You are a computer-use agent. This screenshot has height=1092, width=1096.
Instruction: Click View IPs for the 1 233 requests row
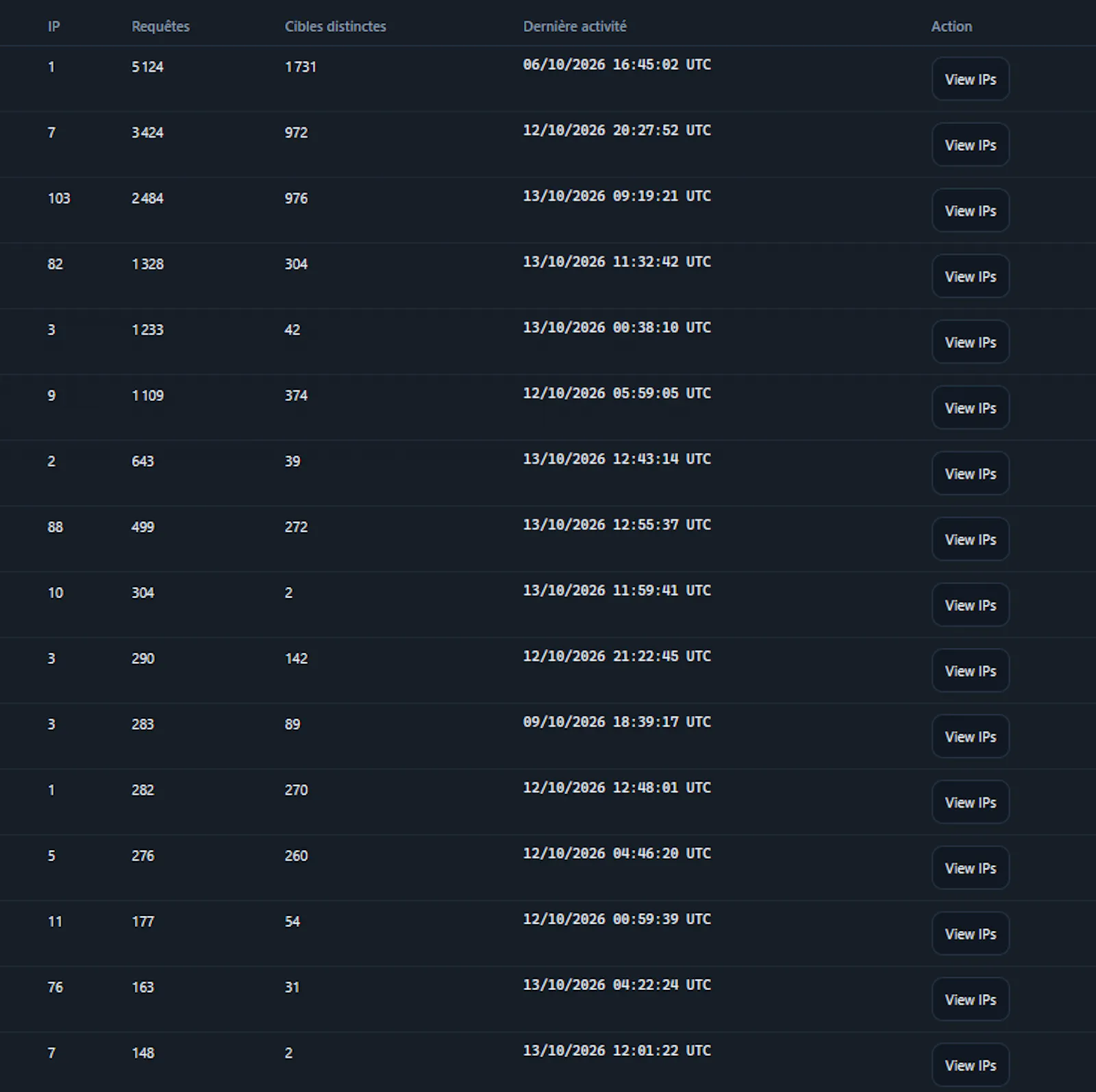pyautogui.click(x=970, y=343)
